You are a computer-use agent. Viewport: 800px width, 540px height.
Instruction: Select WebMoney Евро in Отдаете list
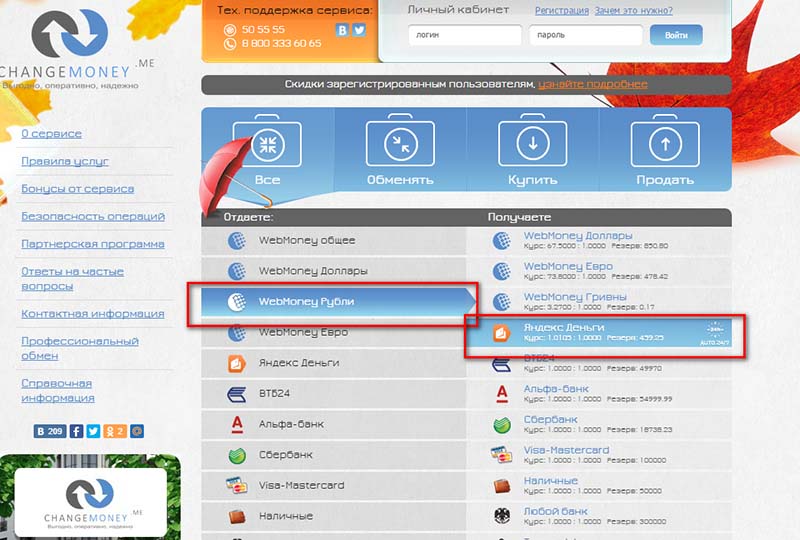click(x=334, y=332)
